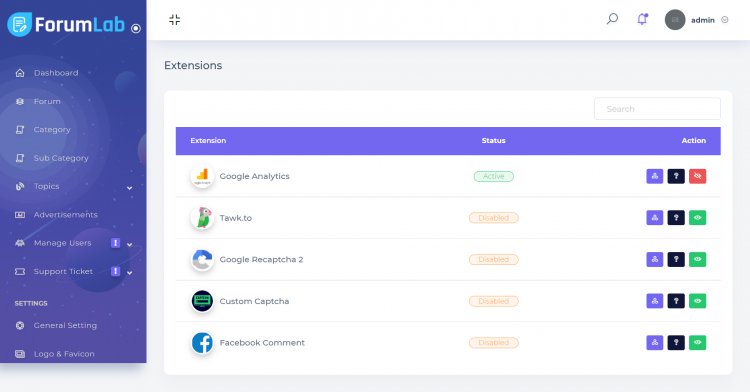Click the Advertisements sidebar icon
The image size is (750, 392).
20,215
